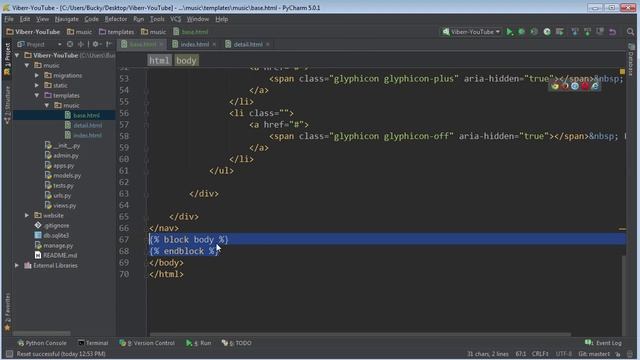The height and width of the screenshot is (360, 640).
Task: Collapse the Viberr-YouTube root folder
Action: 17,55
